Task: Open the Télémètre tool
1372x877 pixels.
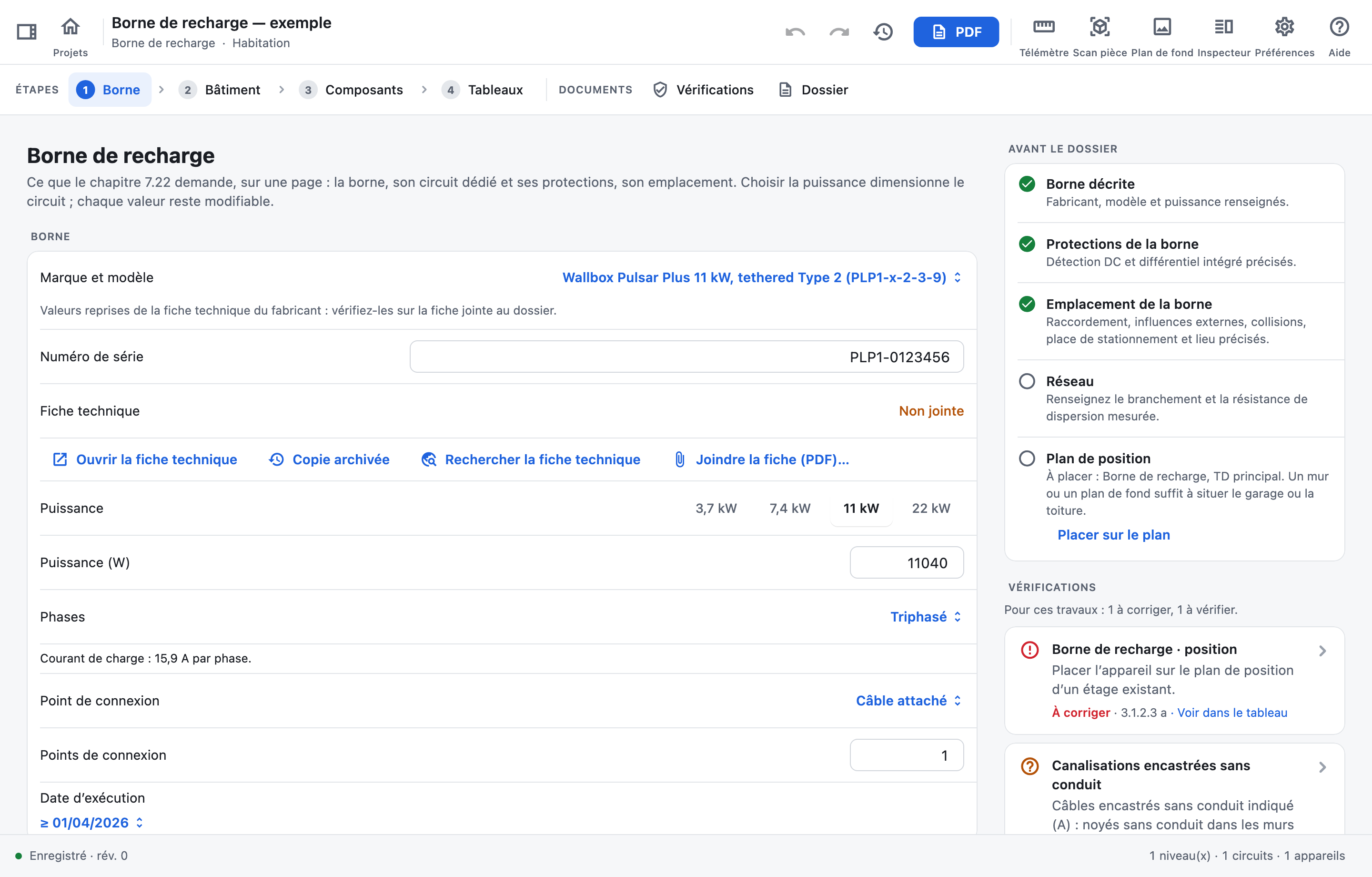Action: [x=1044, y=37]
